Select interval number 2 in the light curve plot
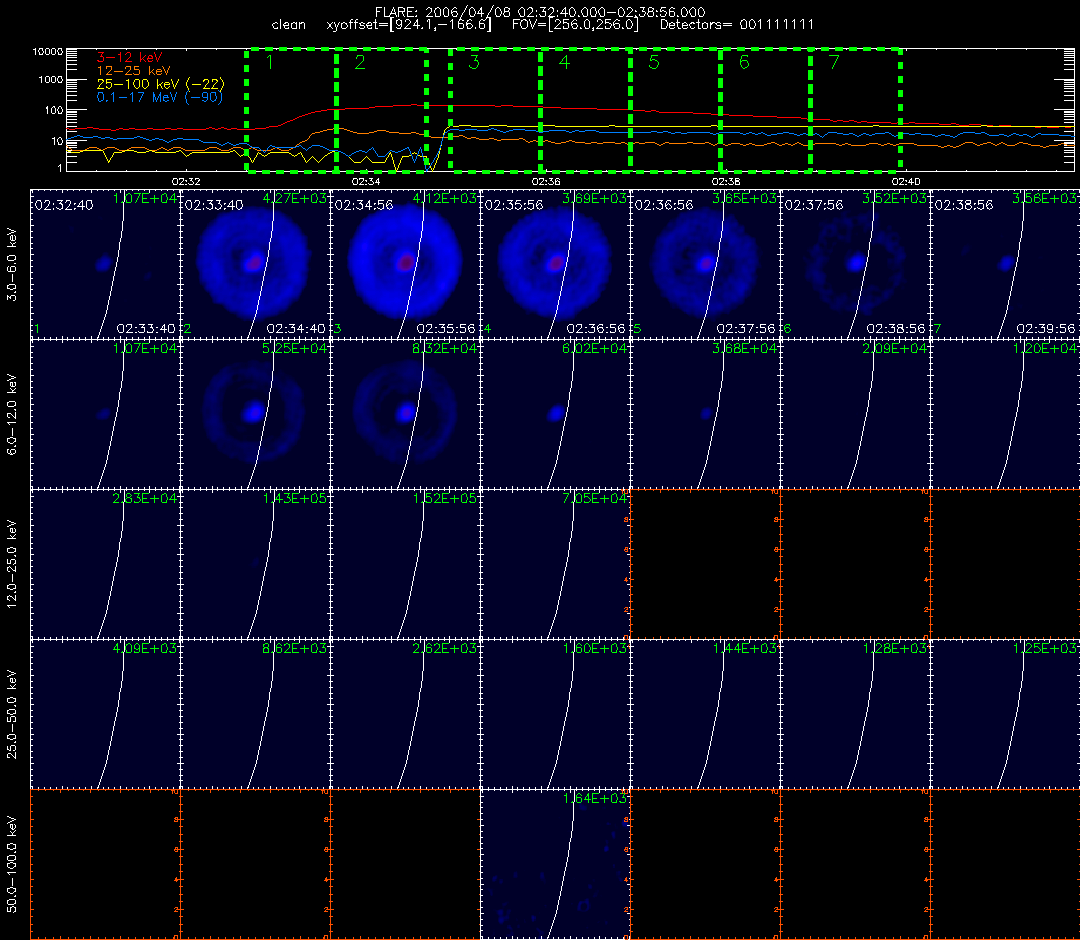Viewport: 1080px width, 940px height. click(360, 63)
